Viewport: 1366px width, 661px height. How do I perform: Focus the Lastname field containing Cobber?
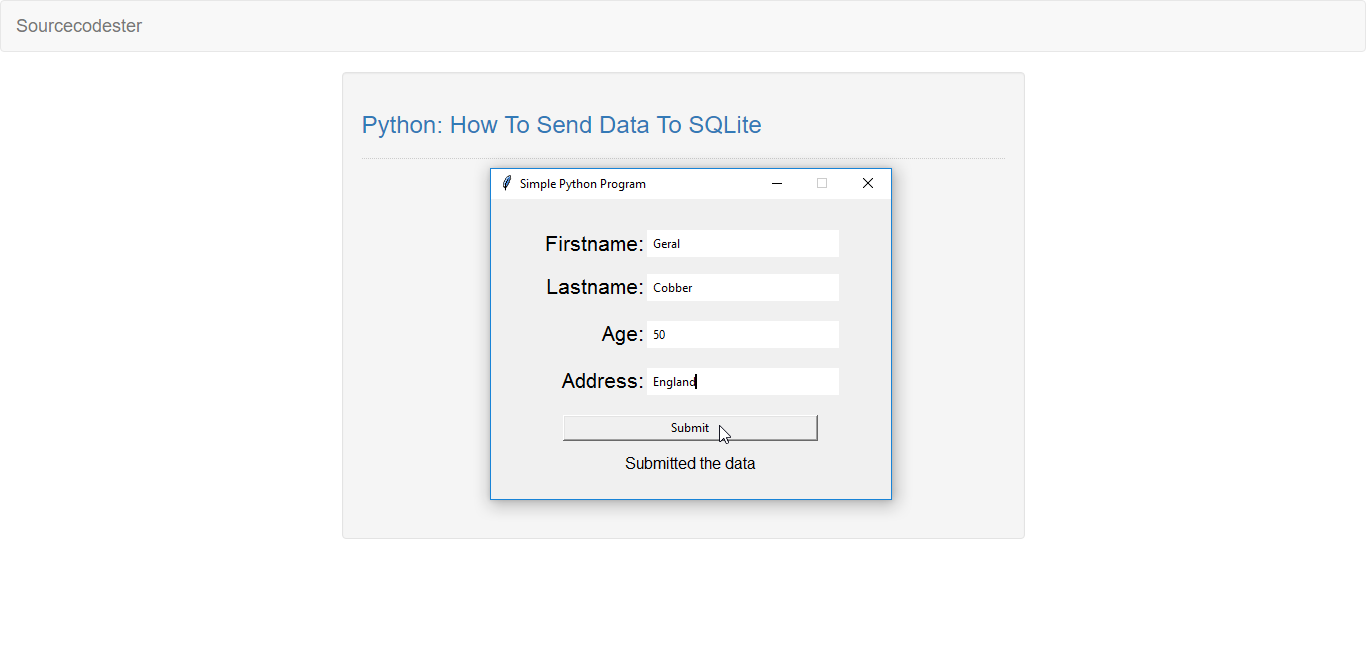pyautogui.click(x=743, y=288)
